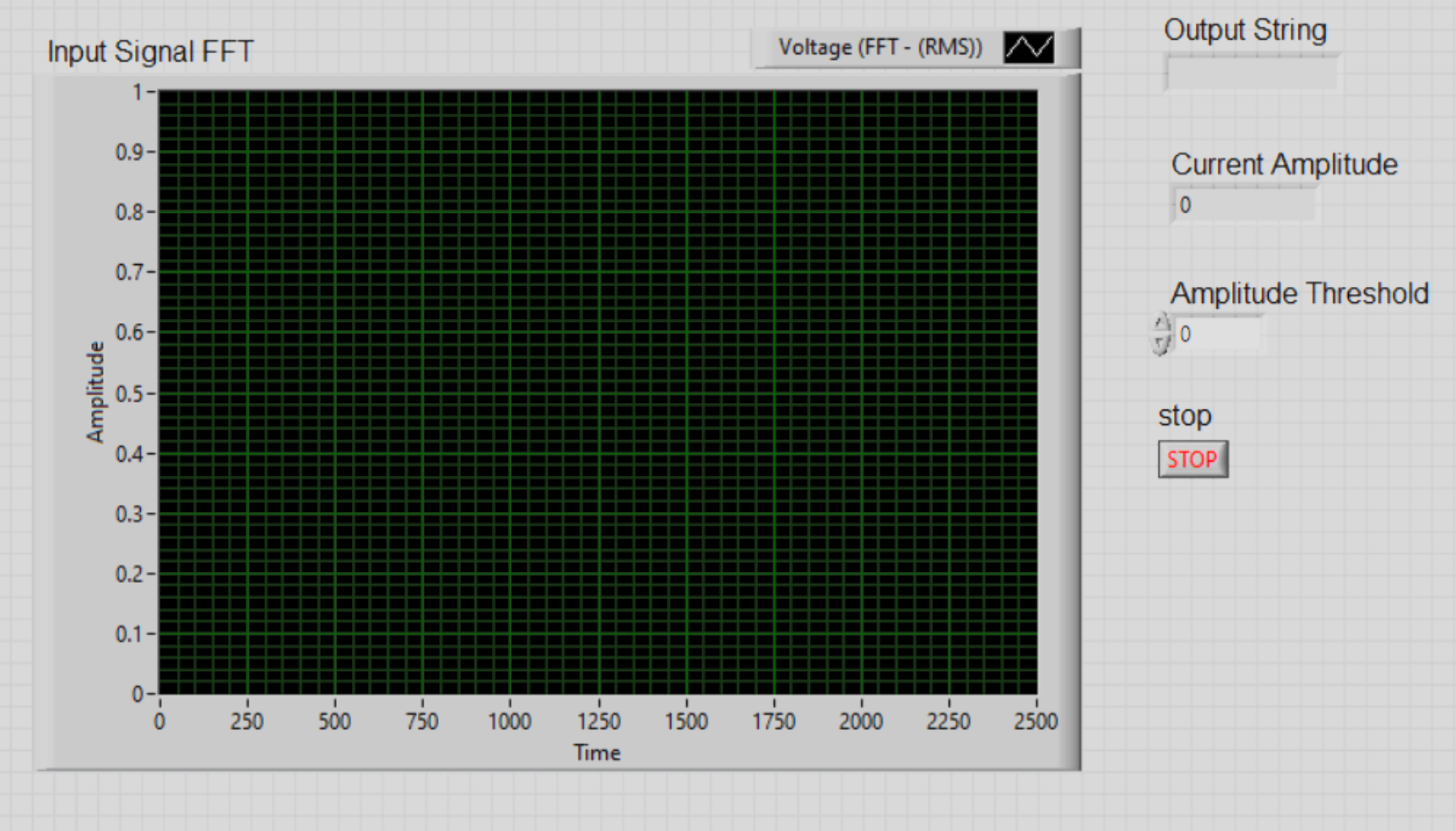Click the y-axis value 0.1

130,634
